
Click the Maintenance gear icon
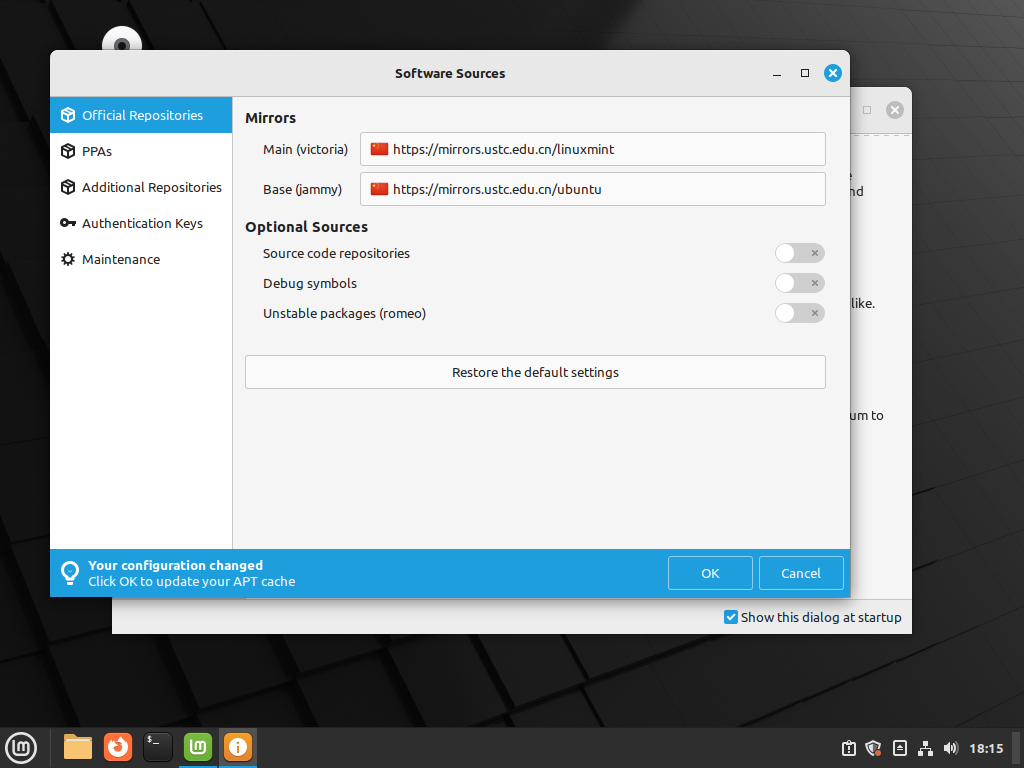pos(68,259)
